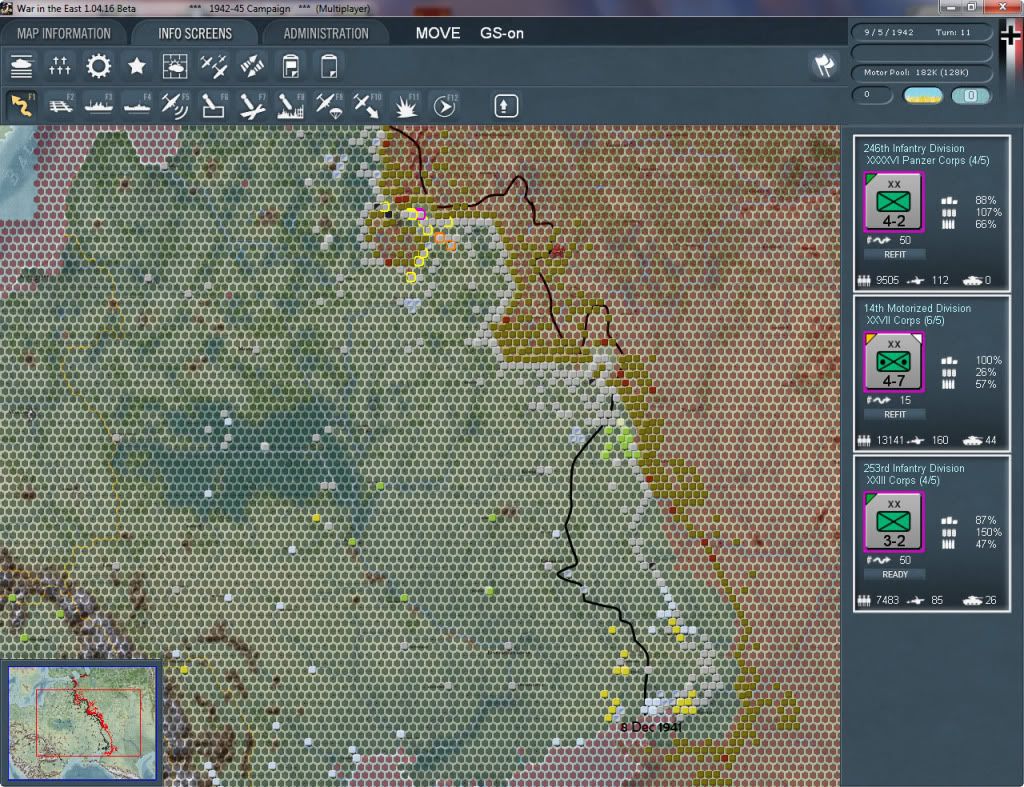This screenshot has height=787, width=1024.
Task: Open the 253rd Infantry Division name link
Action: click(x=914, y=468)
